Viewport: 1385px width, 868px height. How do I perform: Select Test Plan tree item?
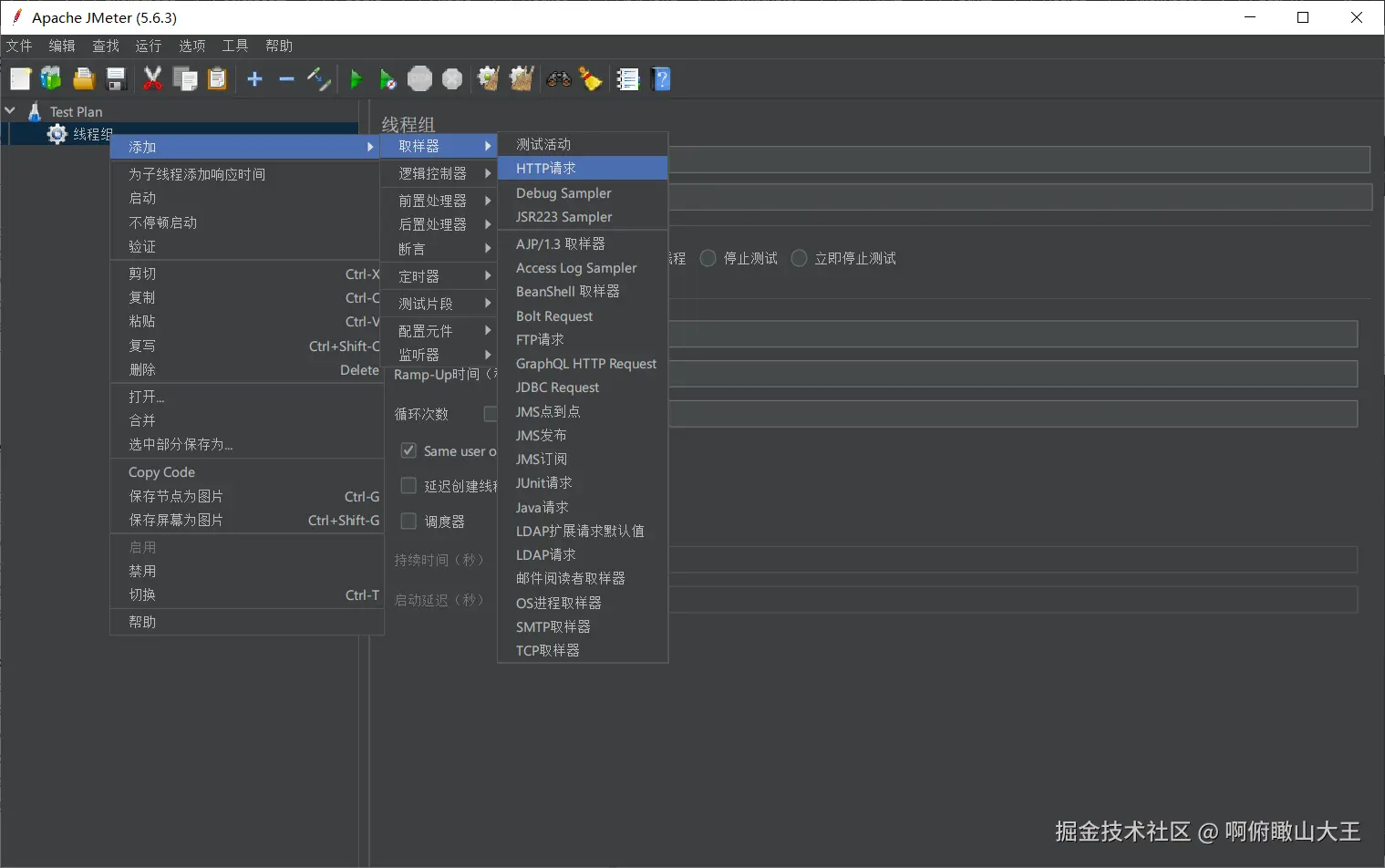pyautogui.click(x=77, y=111)
